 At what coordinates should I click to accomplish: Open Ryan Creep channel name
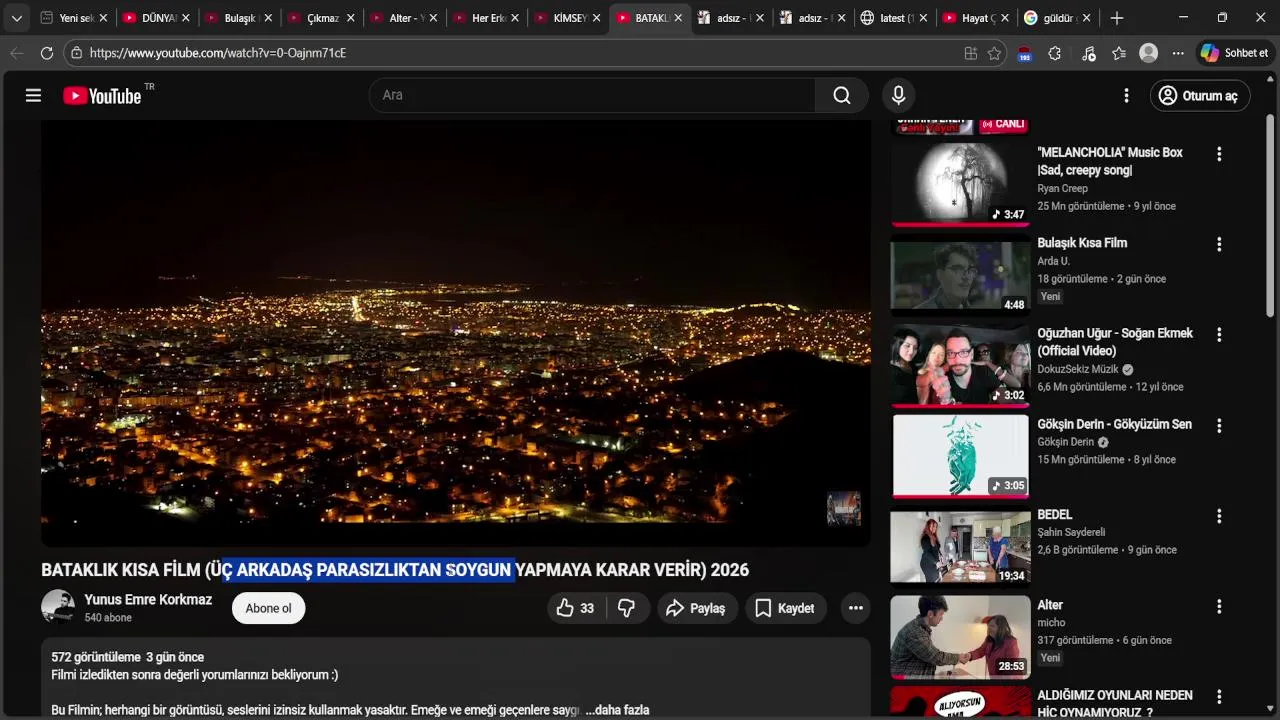1062,188
